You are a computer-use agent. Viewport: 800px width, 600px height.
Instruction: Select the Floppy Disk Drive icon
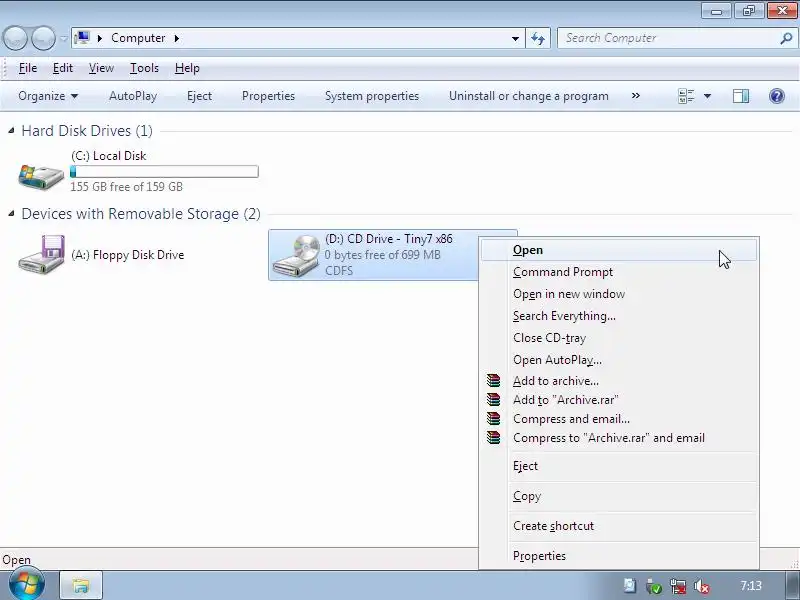[x=42, y=254]
